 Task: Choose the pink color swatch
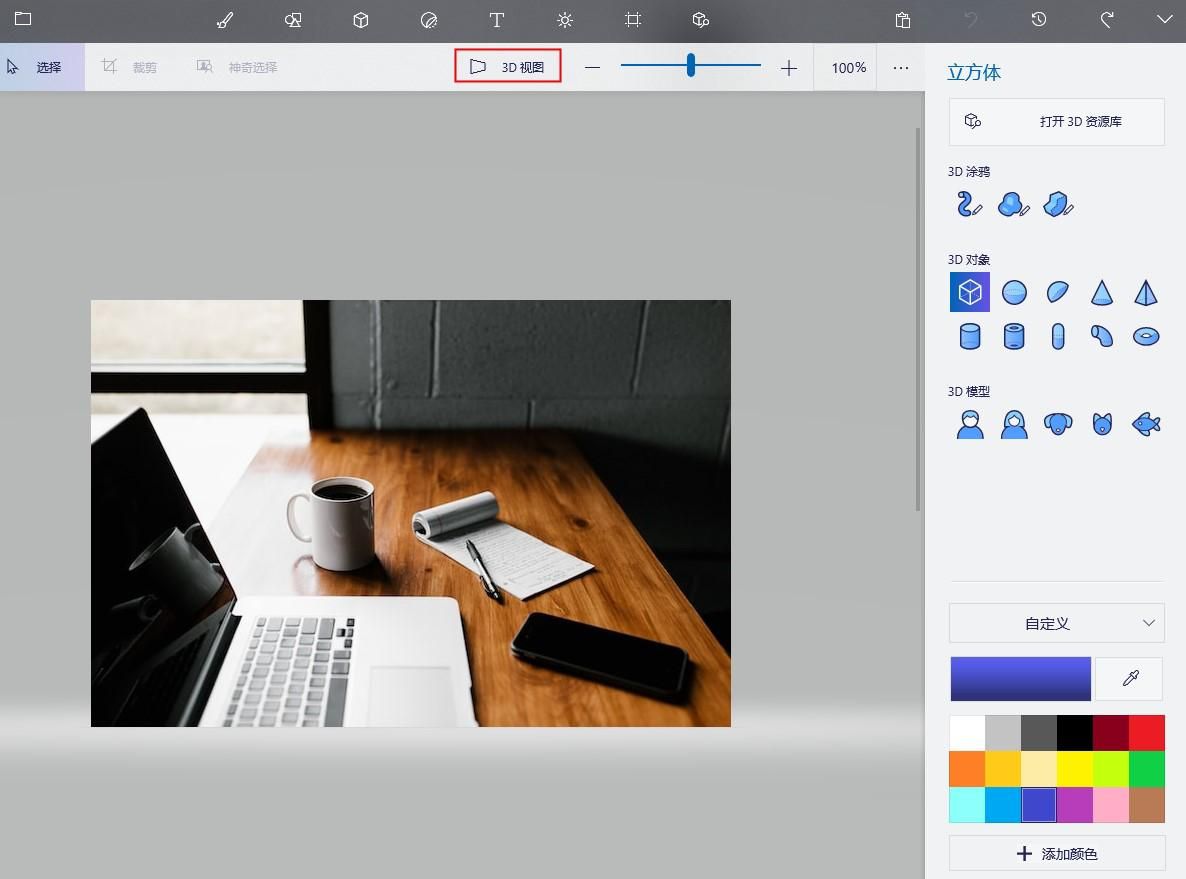pos(1111,804)
